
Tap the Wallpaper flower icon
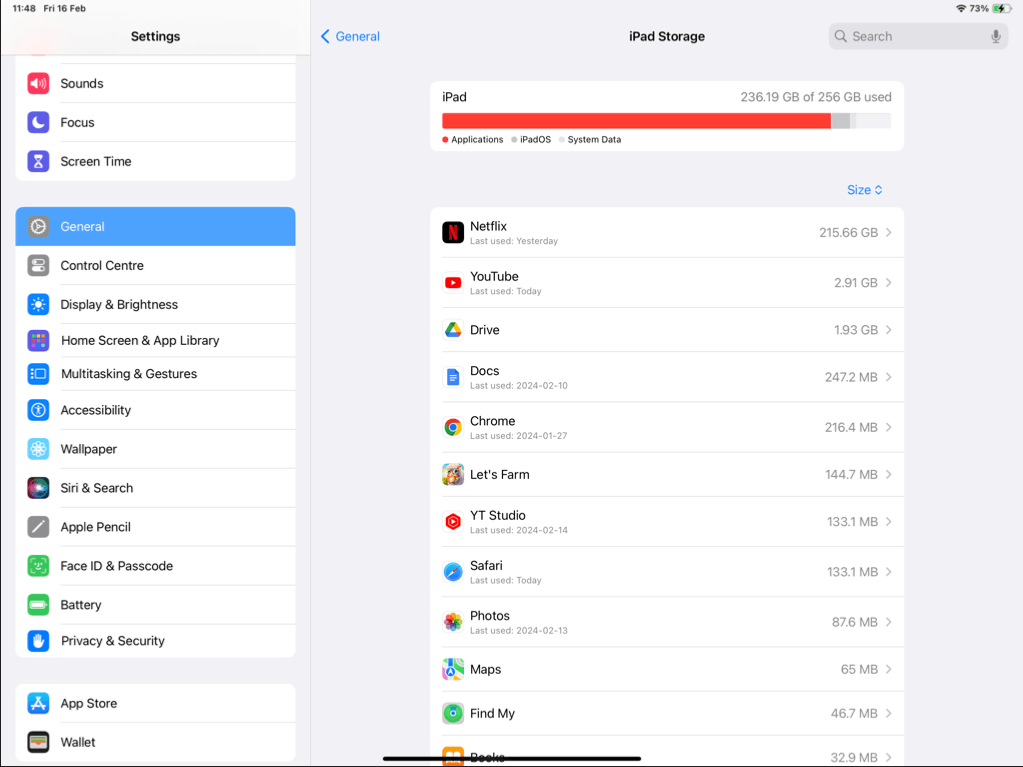[38, 449]
